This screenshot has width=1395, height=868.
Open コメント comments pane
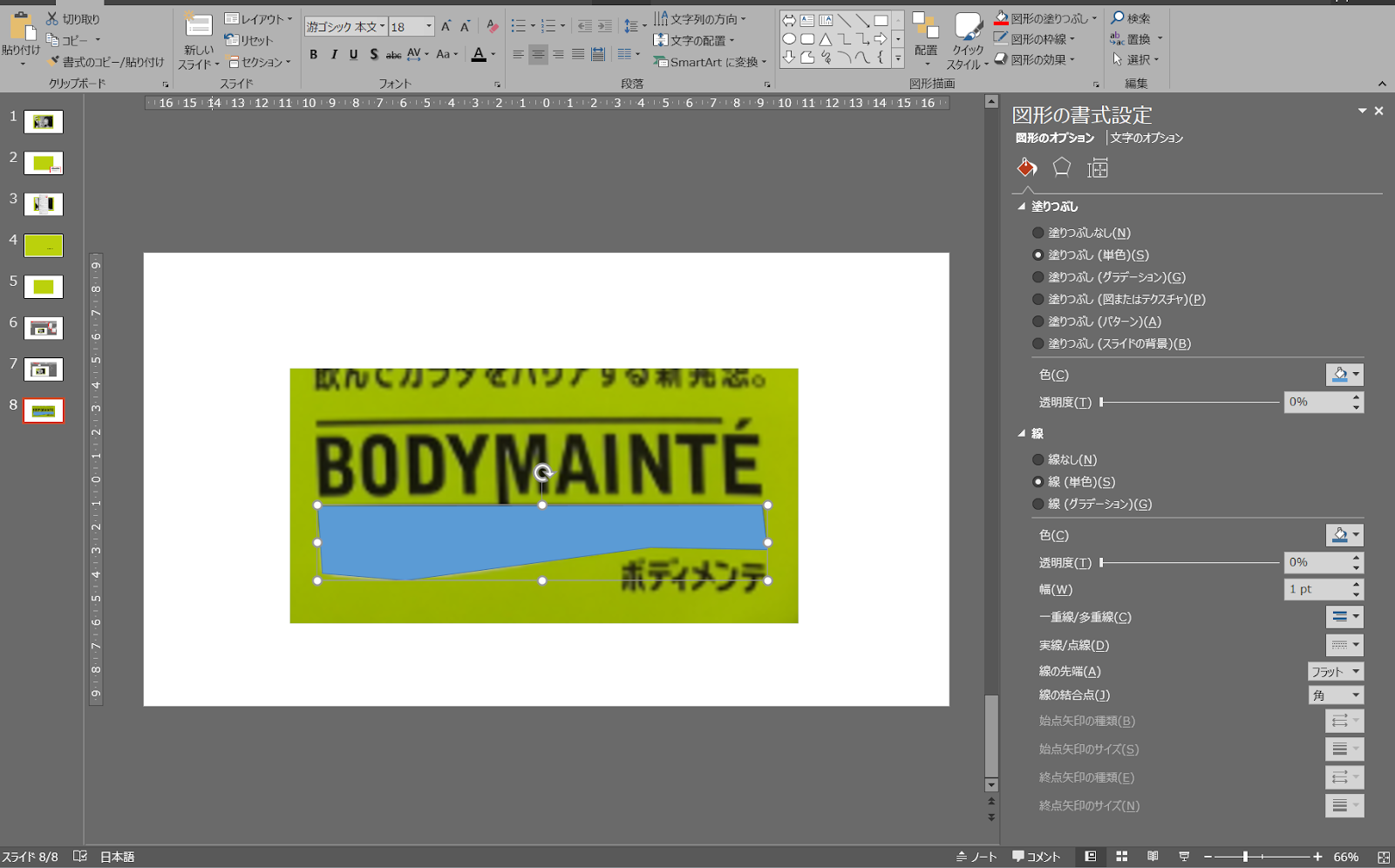[1037, 857]
